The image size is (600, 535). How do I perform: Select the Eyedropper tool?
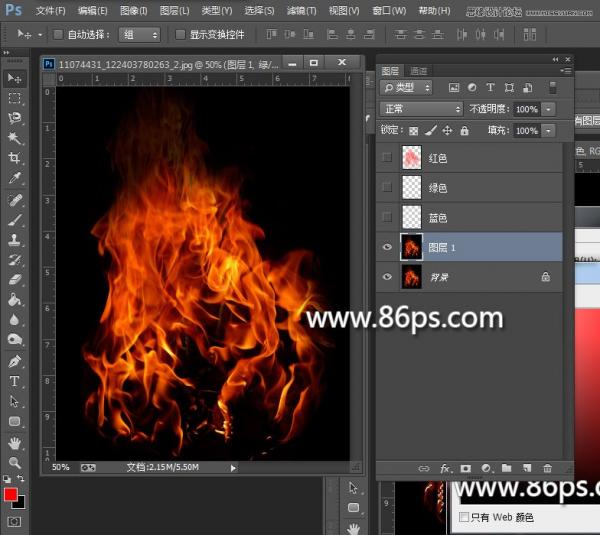(x=15, y=178)
